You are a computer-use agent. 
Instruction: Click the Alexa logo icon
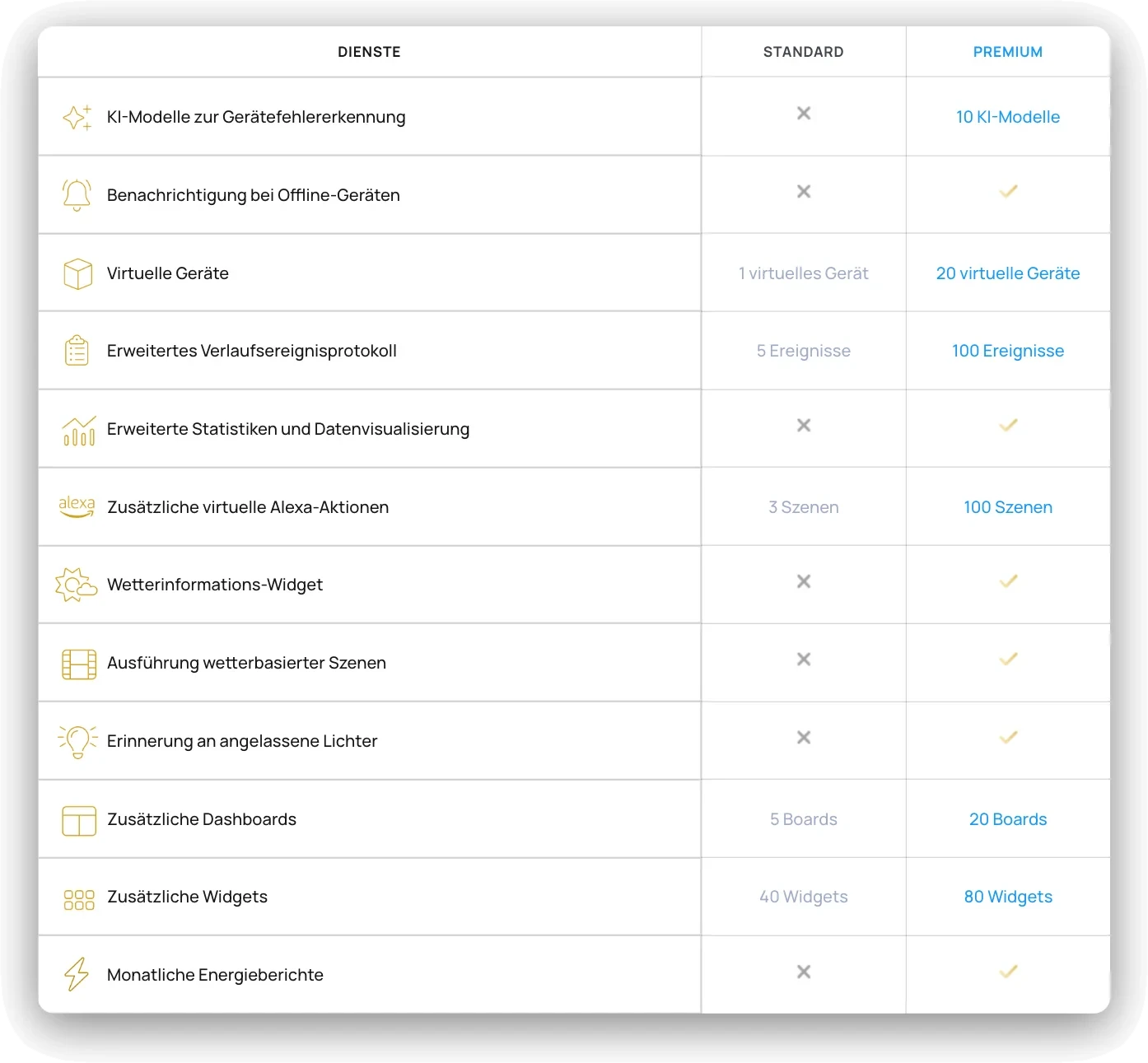(x=77, y=506)
